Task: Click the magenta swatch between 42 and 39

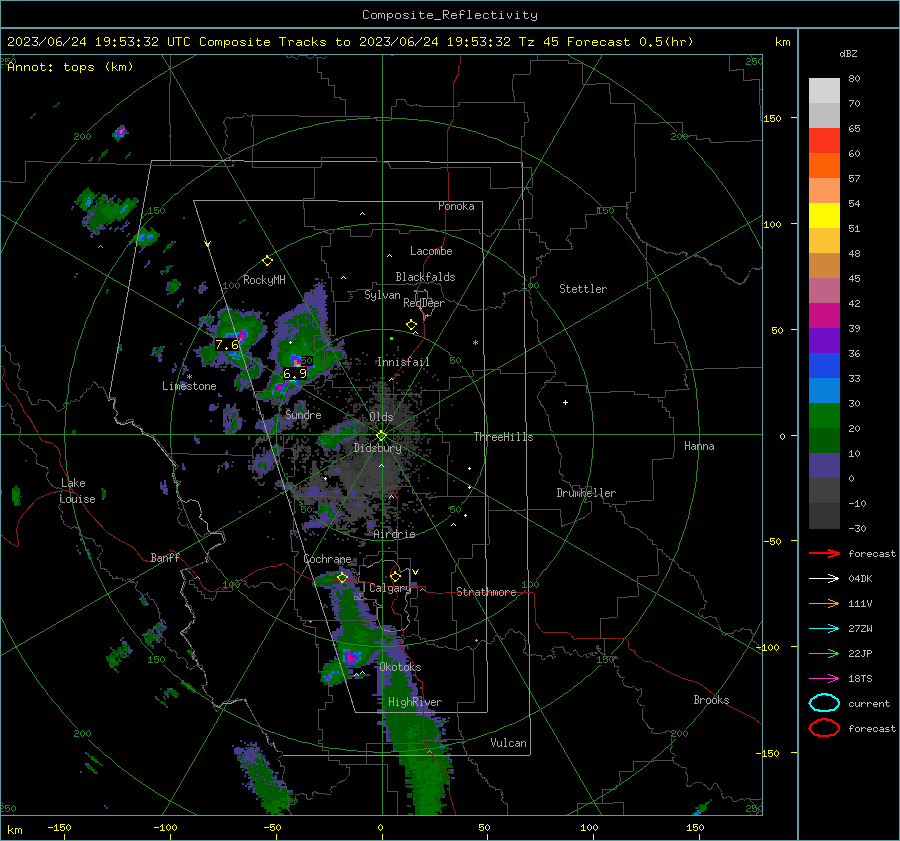Action: click(x=824, y=315)
